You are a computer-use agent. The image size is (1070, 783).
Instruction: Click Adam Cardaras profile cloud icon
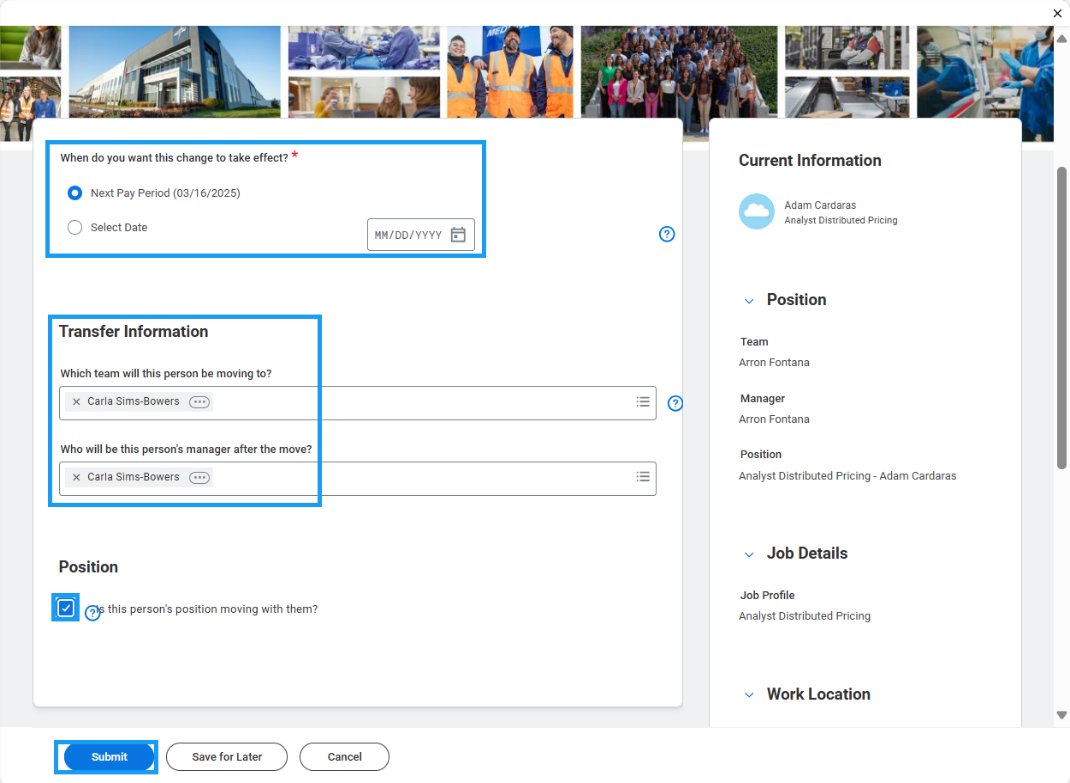click(757, 212)
